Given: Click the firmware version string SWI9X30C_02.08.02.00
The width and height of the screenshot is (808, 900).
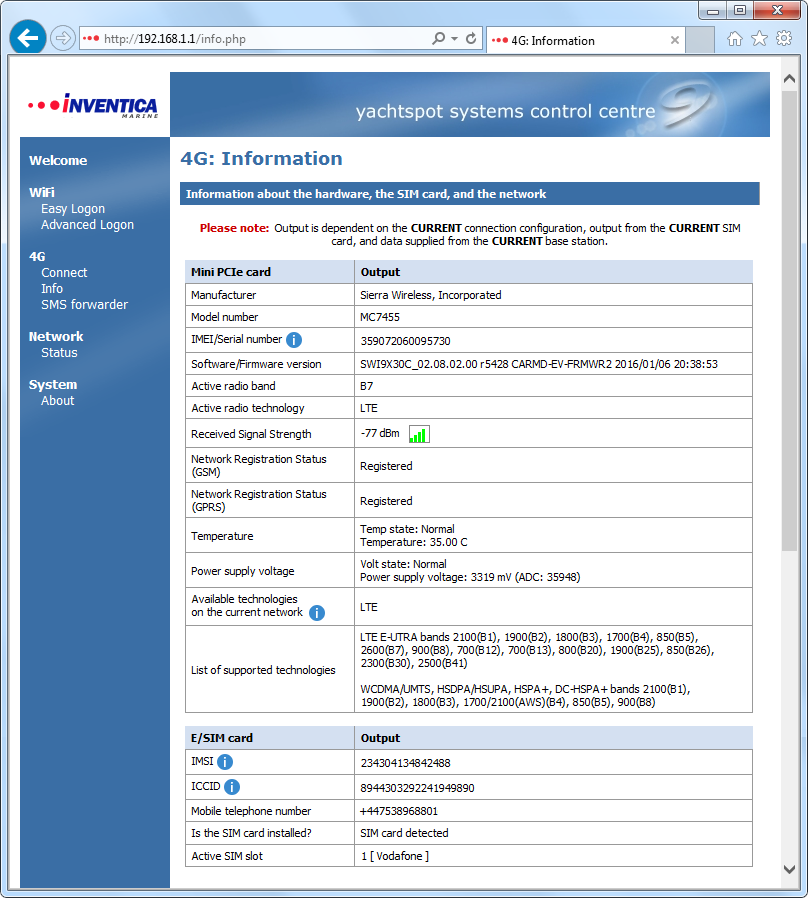Looking at the screenshot, I should coord(419,364).
